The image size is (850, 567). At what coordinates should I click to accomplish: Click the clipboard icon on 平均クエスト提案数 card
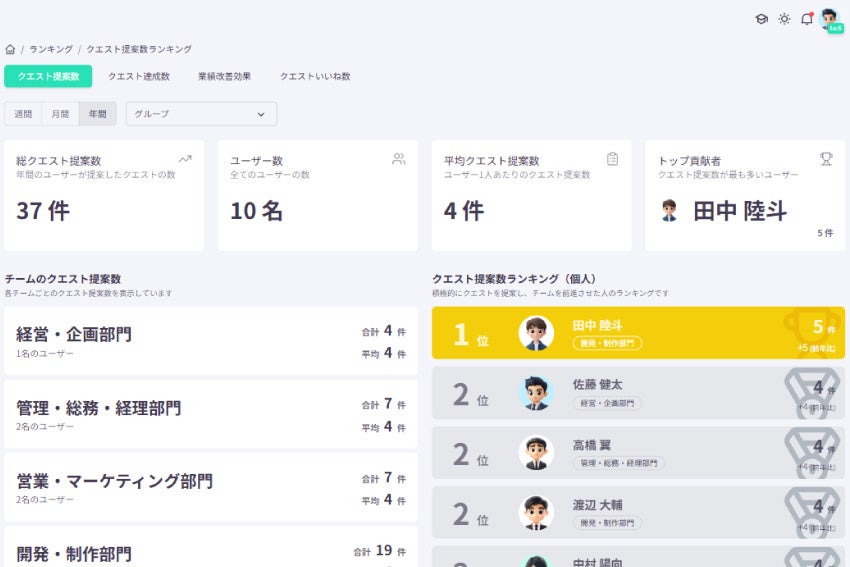tap(613, 159)
